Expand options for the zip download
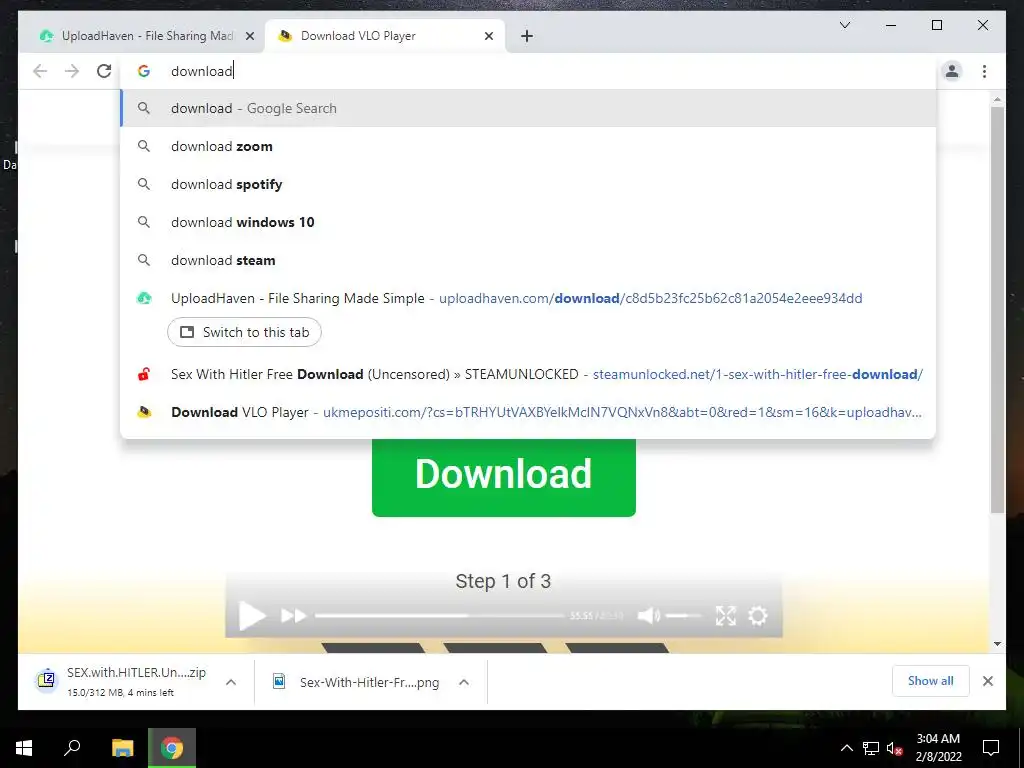Image resolution: width=1024 pixels, height=768 pixels. point(231,682)
